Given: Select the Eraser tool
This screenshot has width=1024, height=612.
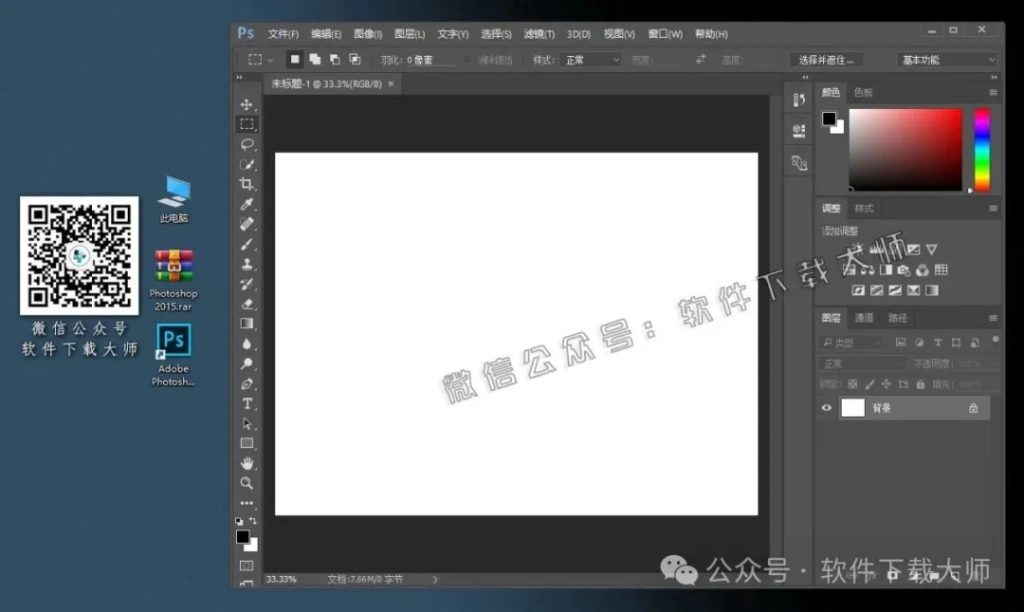Looking at the screenshot, I should pos(247,305).
